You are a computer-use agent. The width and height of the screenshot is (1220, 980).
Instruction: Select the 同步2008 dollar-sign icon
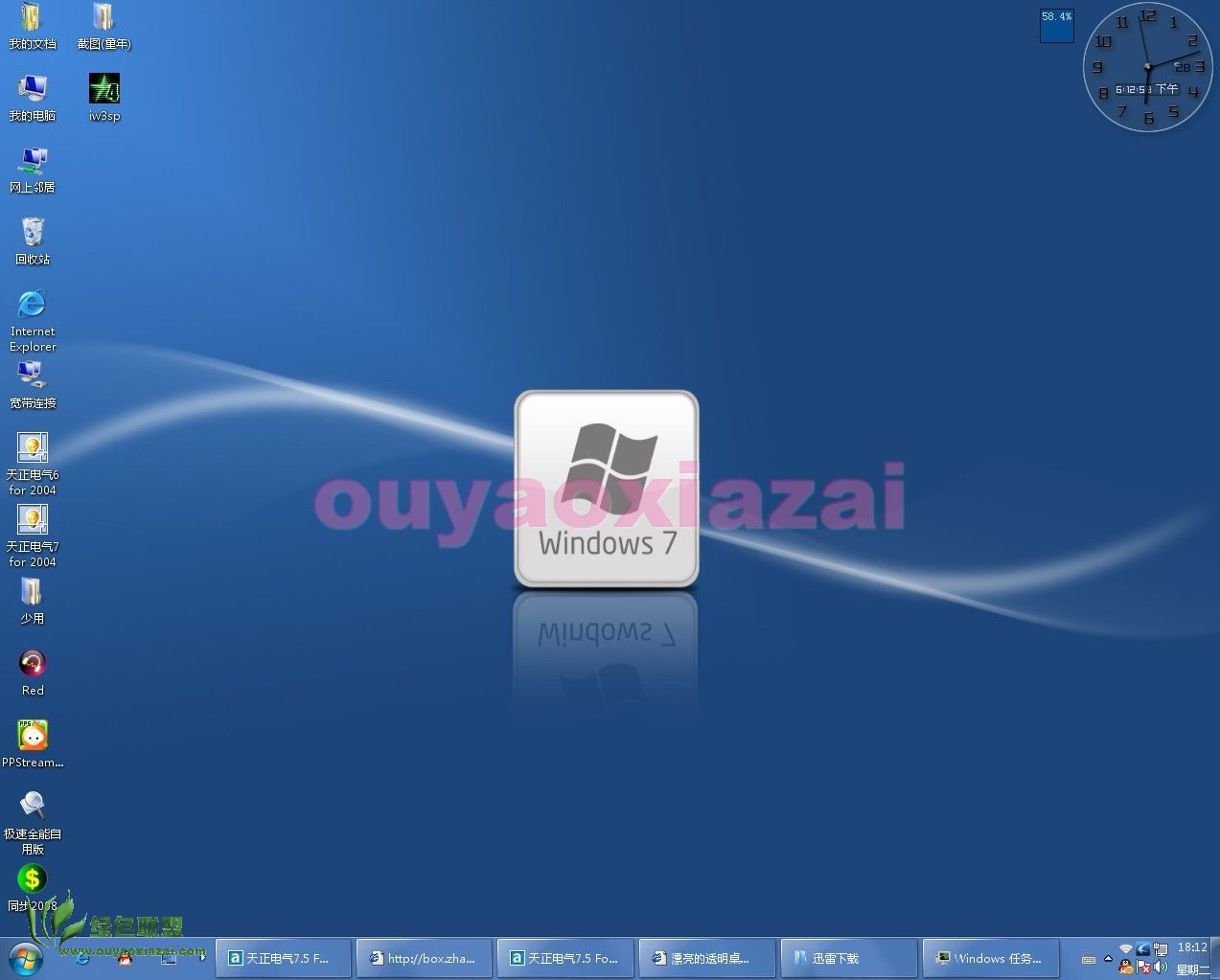tap(32, 889)
